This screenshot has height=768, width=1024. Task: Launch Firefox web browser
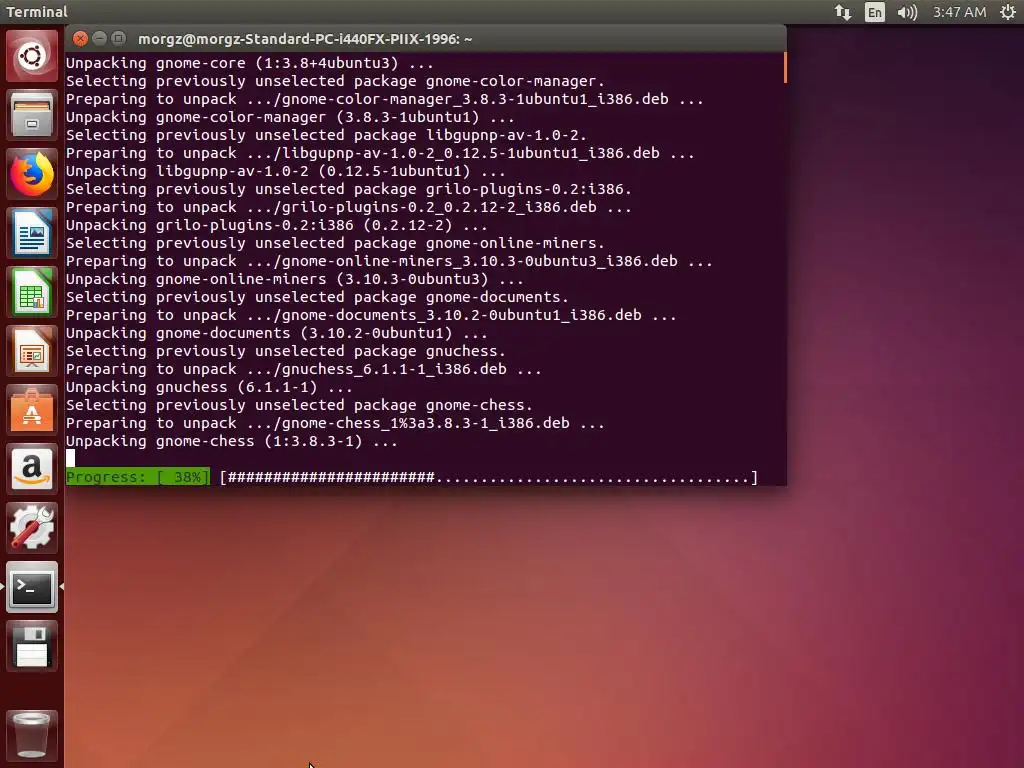click(x=32, y=174)
